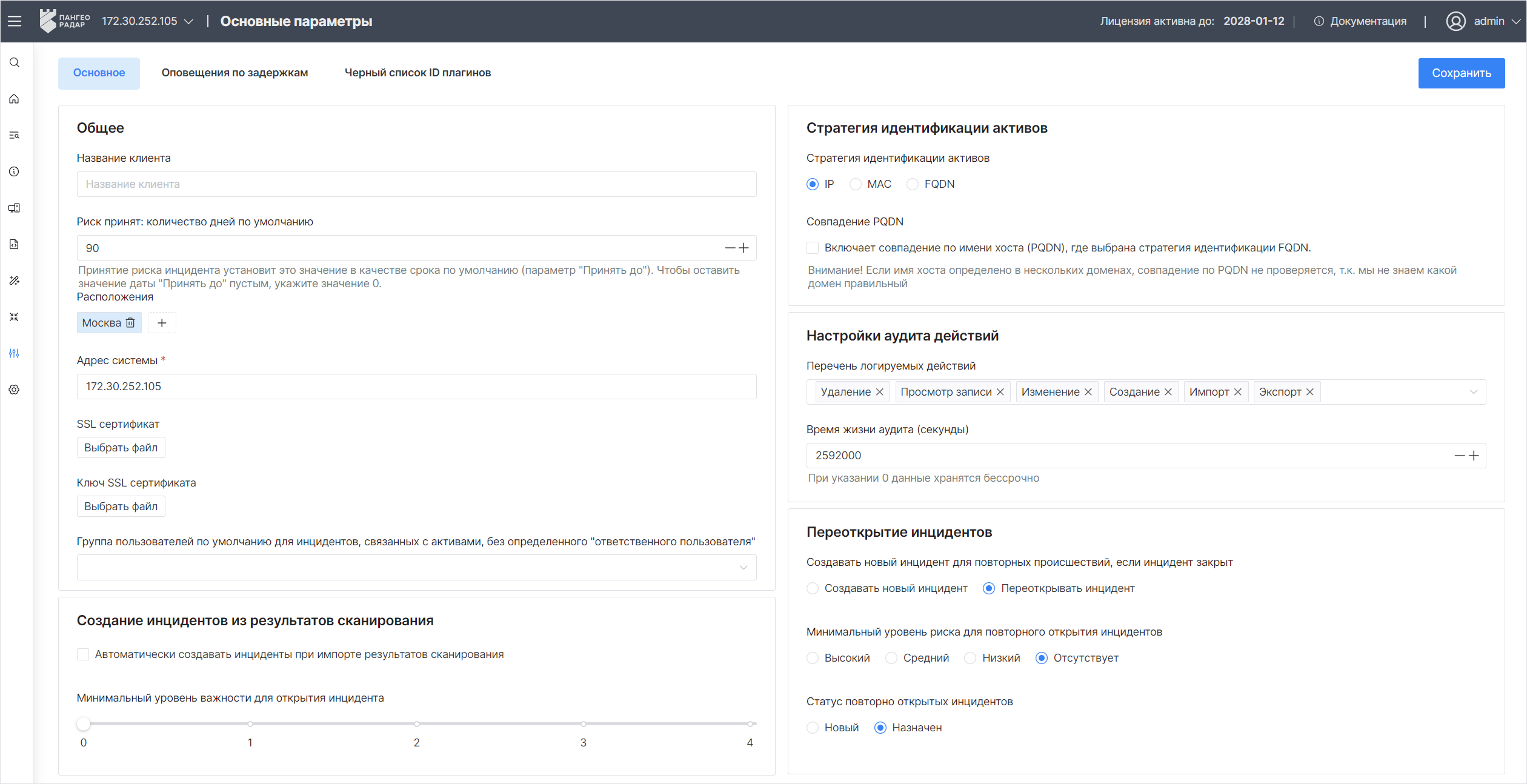
Task: Select MAC asset identification strategy
Action: [856, 184]
